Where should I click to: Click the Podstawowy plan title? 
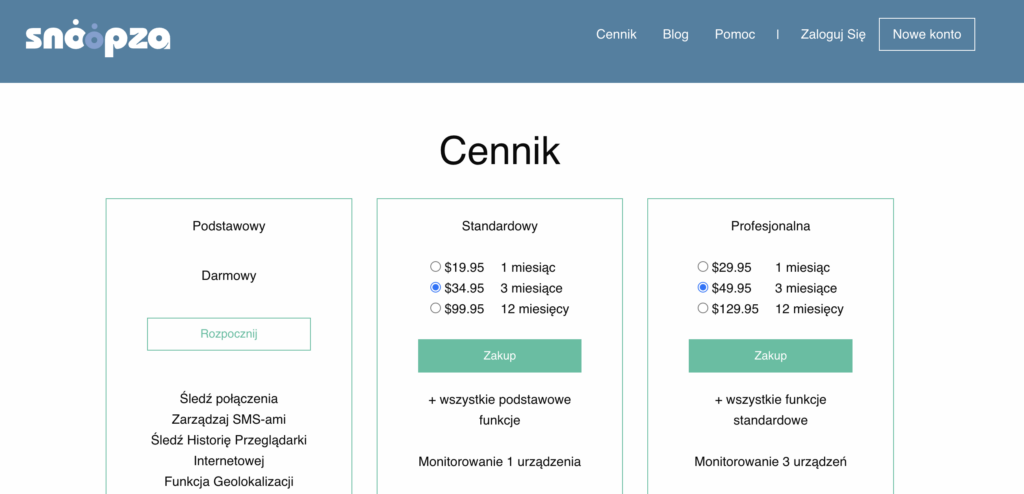pyautogui.click(x=229, y=226)
